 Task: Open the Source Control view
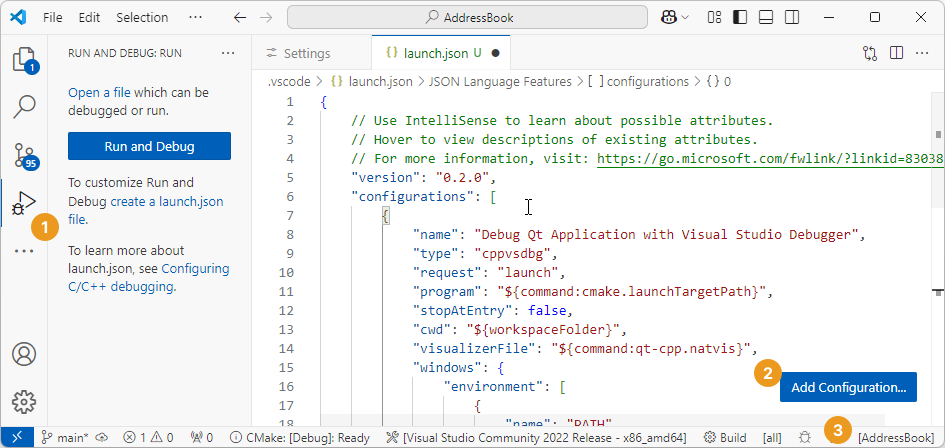[x=24, y=154]
